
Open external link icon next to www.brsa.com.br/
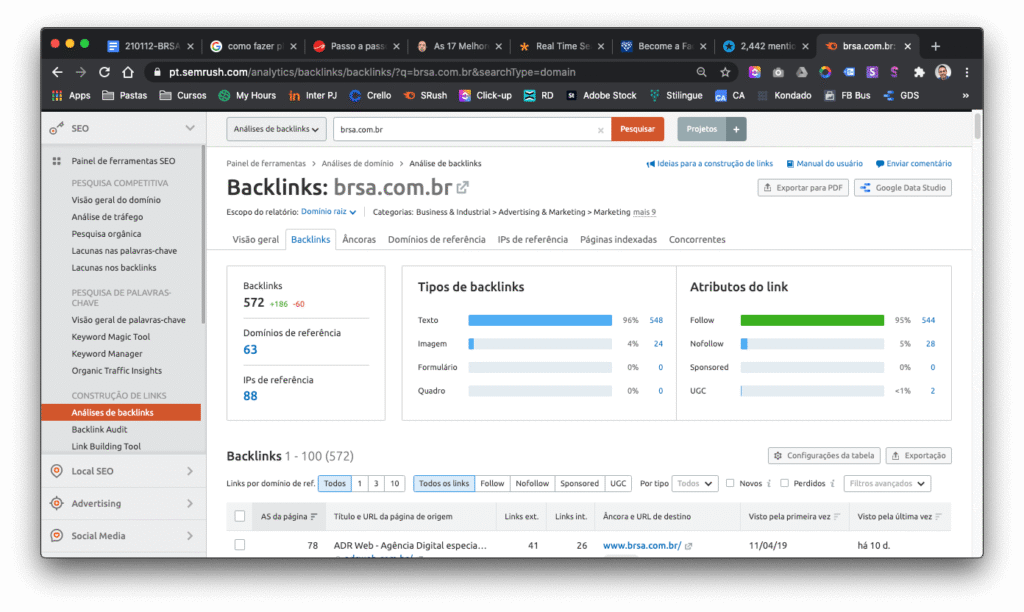(688, 546)
